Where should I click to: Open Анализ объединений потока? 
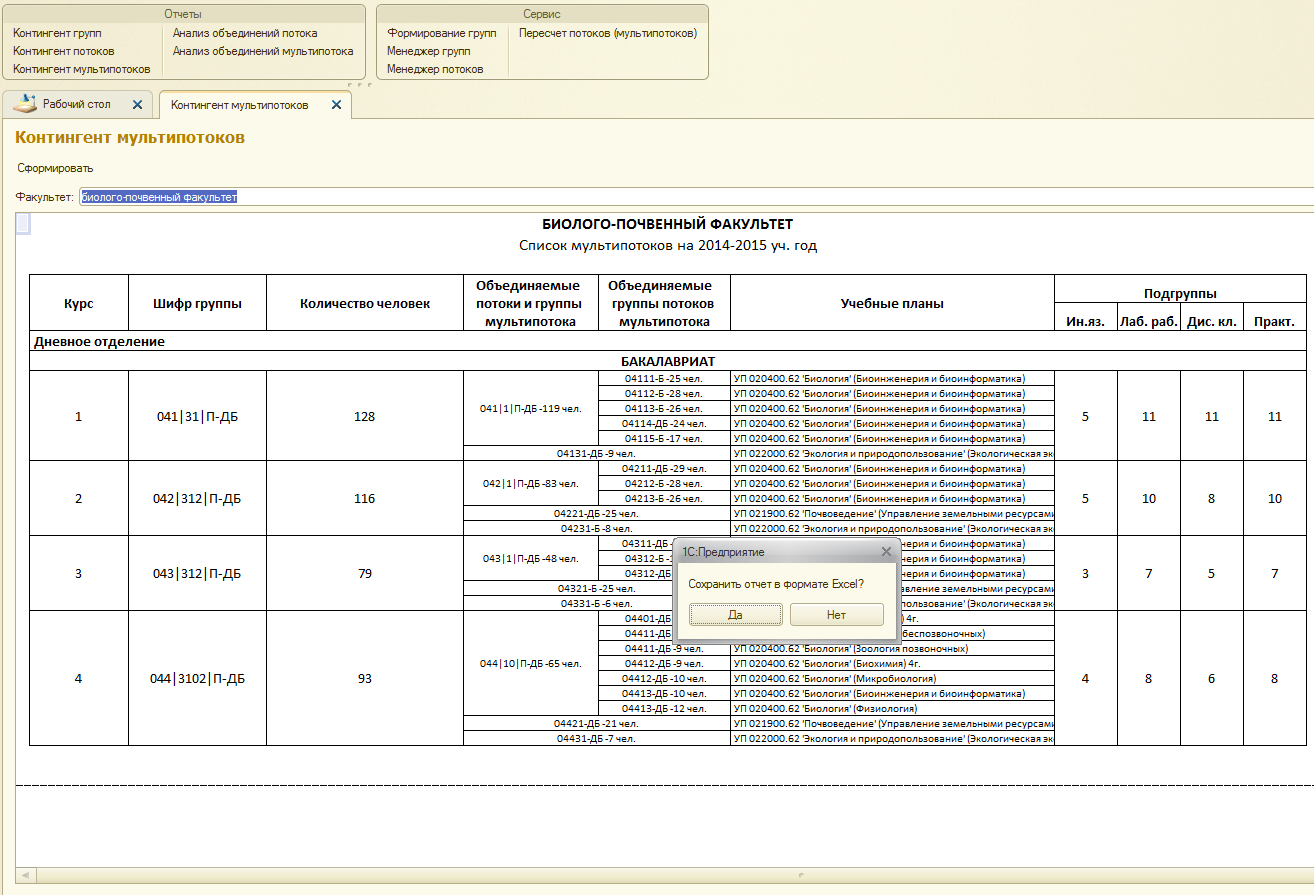pos(245,33)
